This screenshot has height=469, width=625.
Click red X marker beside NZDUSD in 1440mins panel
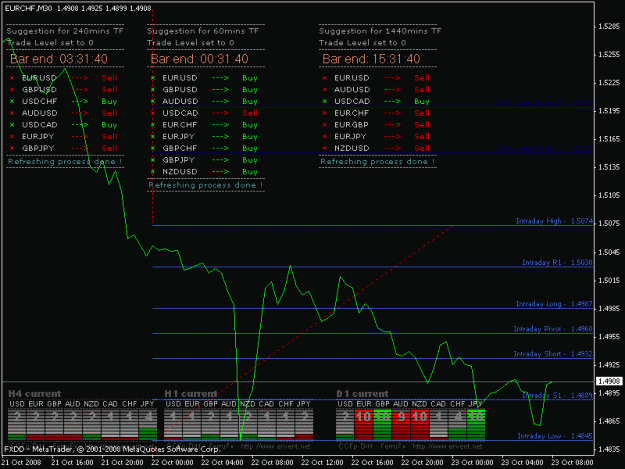click(x=325, y=148)
